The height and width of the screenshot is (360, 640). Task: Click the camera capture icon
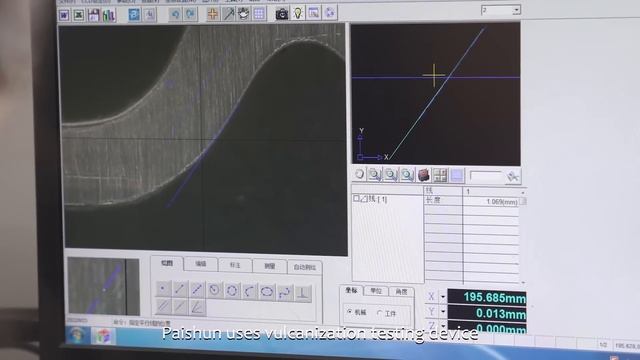[x=282, y=13]
